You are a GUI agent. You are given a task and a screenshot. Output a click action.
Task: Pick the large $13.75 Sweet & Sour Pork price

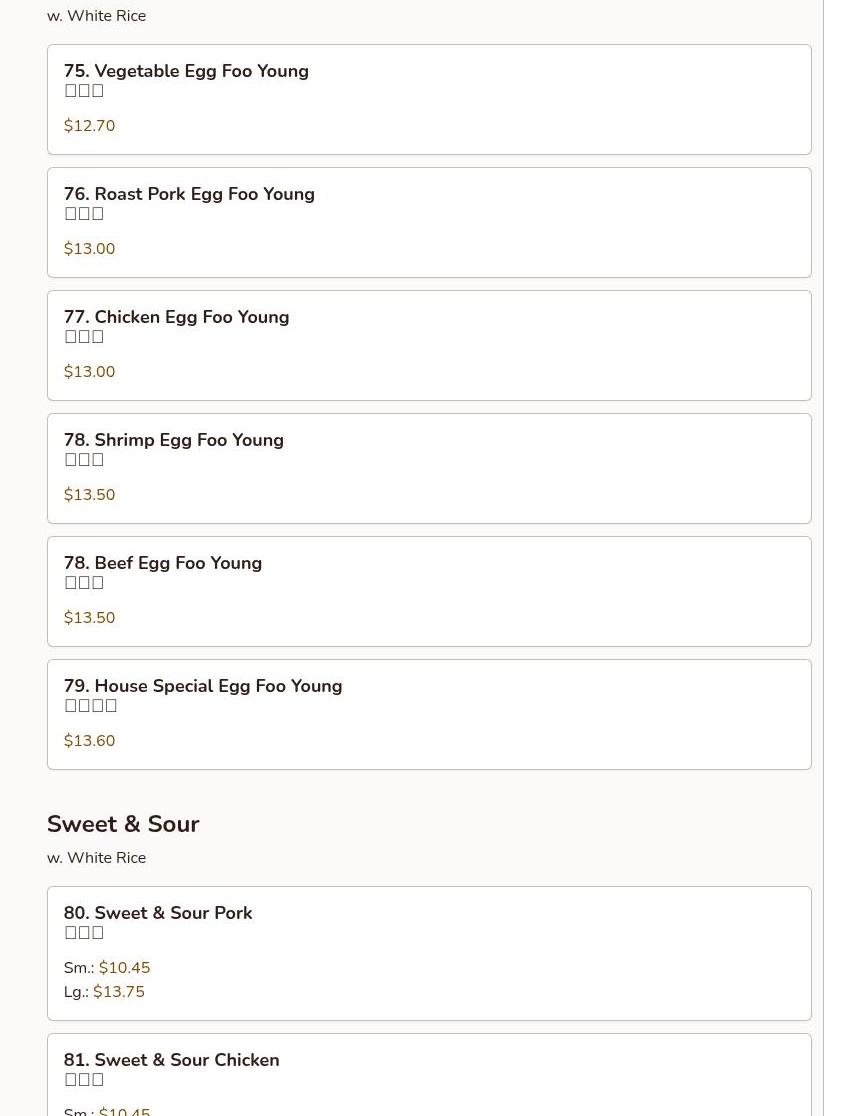point(118,992)
